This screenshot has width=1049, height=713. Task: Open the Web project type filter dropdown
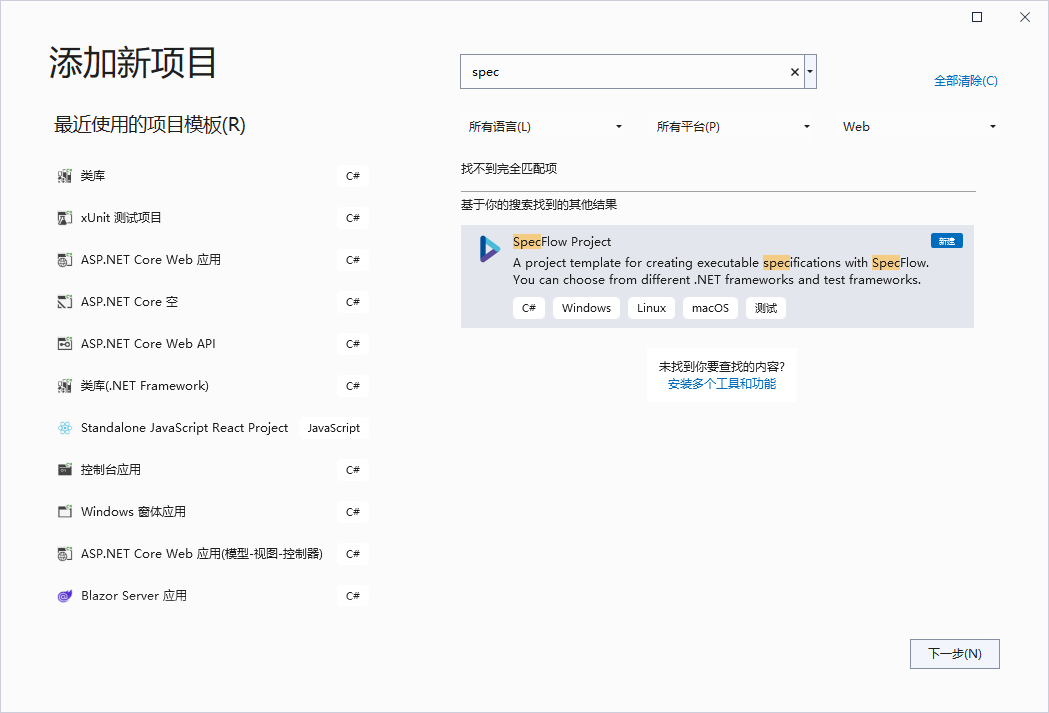tap(919, 126)
